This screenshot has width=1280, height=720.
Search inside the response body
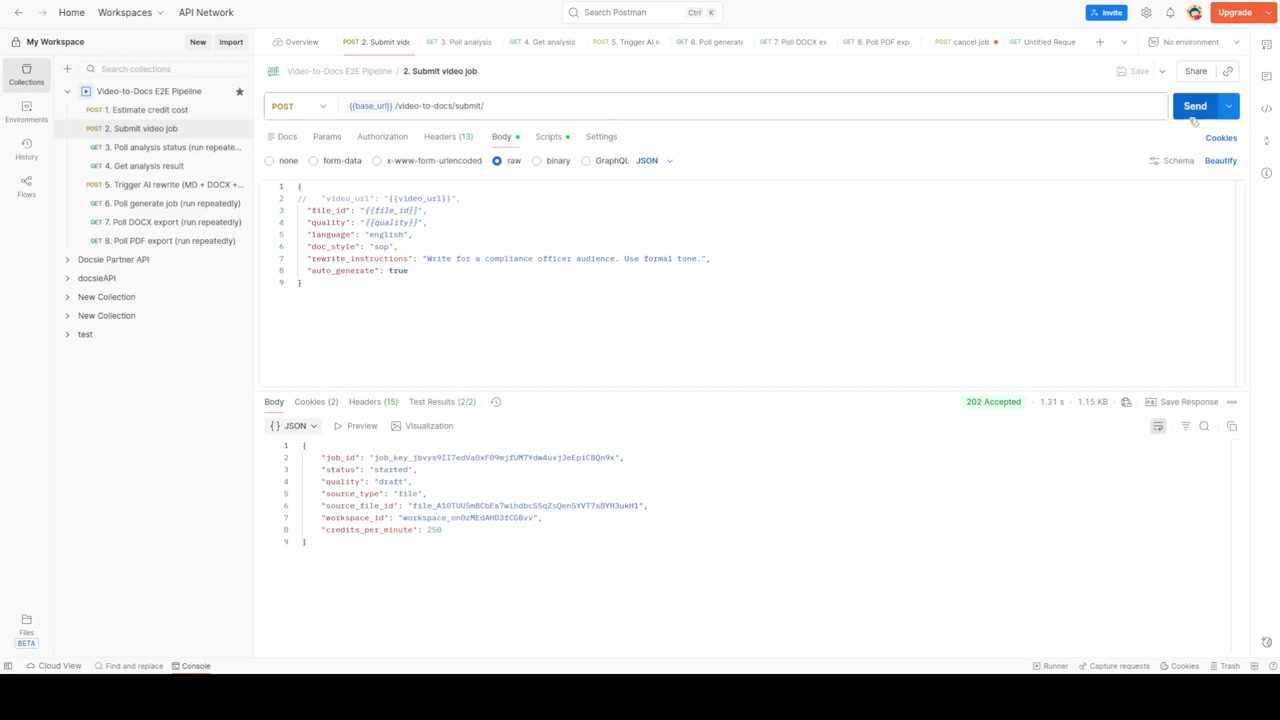[x=1204, y=425]
